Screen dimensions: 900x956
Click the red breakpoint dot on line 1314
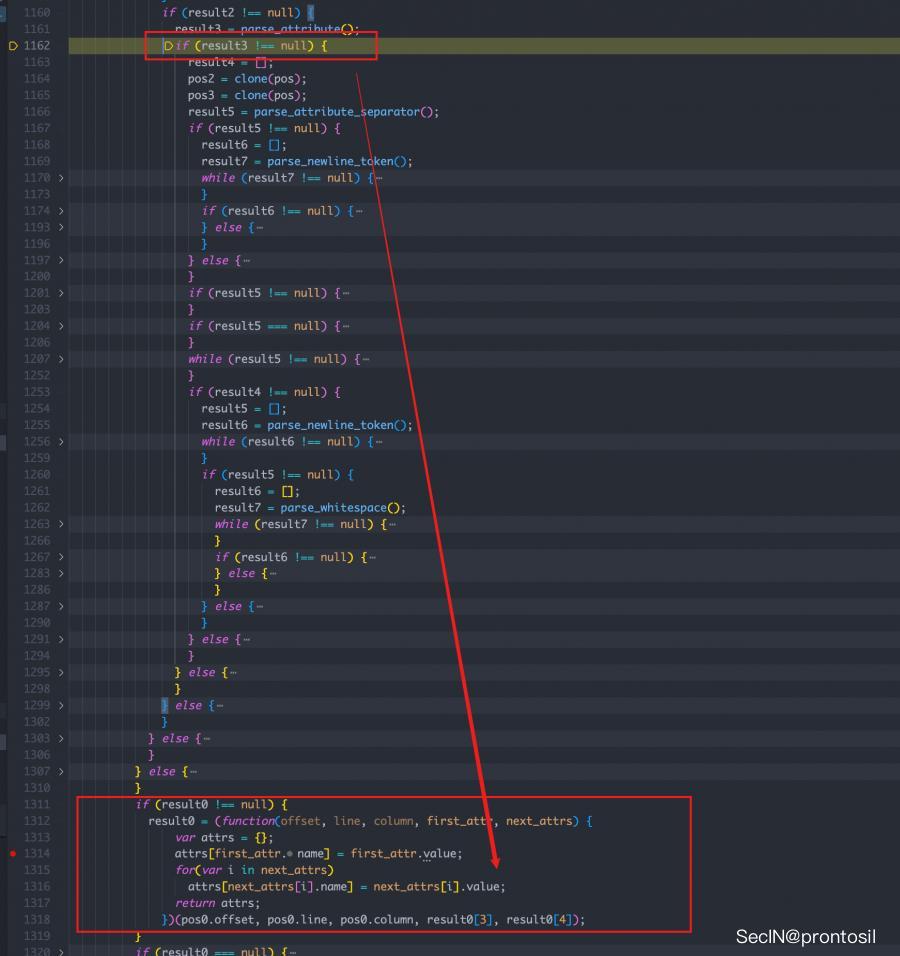point(13,854)
